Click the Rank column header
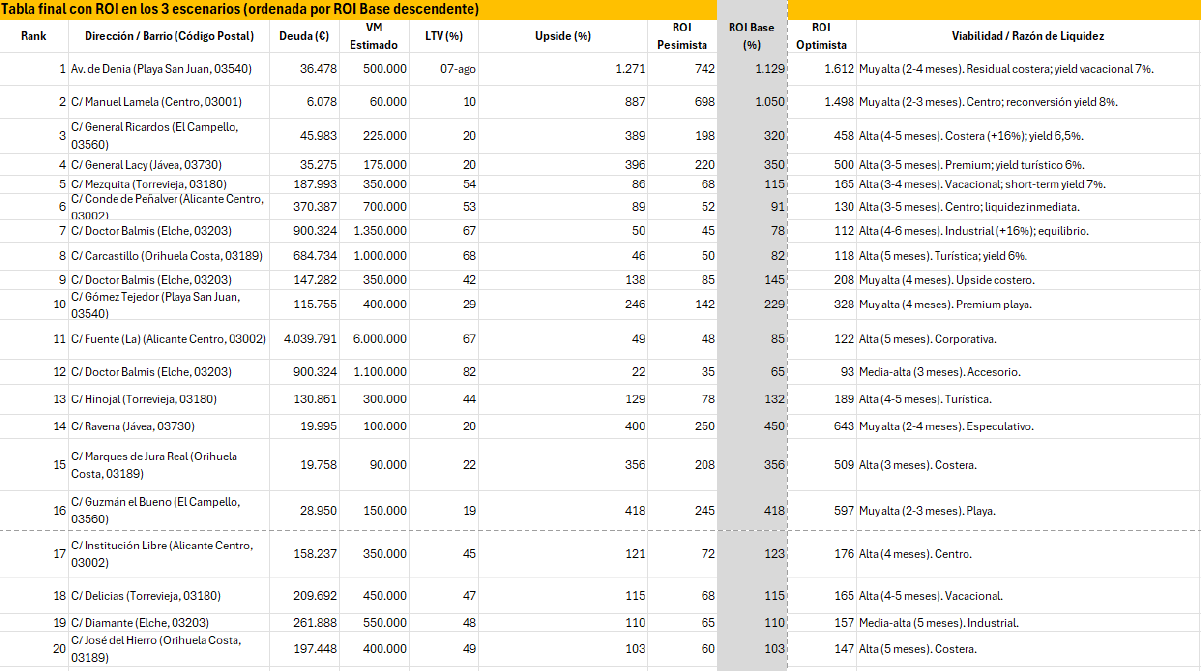1201x672 pixels. pyautogui.click(x=34, y=36)
